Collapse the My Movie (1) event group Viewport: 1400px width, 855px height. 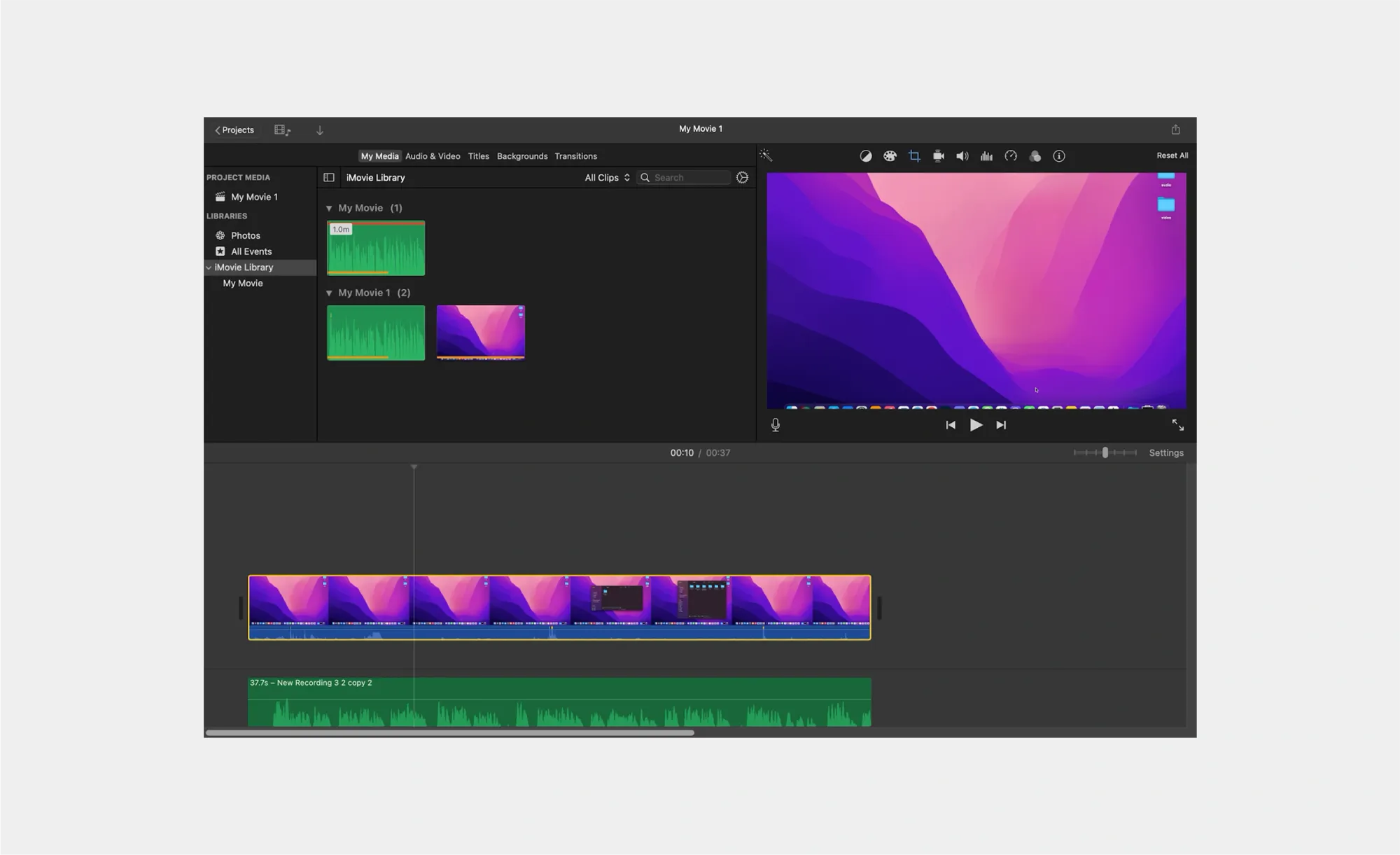[x=329, y=208]
